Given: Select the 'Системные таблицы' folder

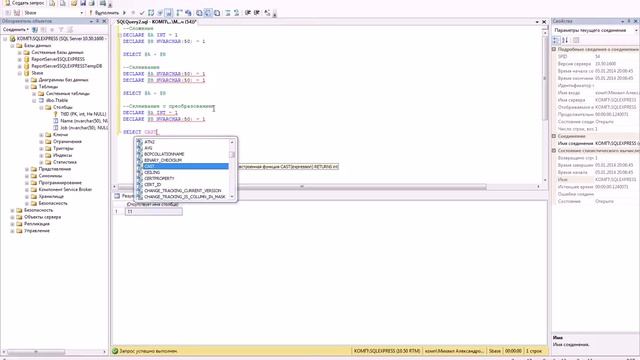Looking at the screenshot, I should click(67, 93).
